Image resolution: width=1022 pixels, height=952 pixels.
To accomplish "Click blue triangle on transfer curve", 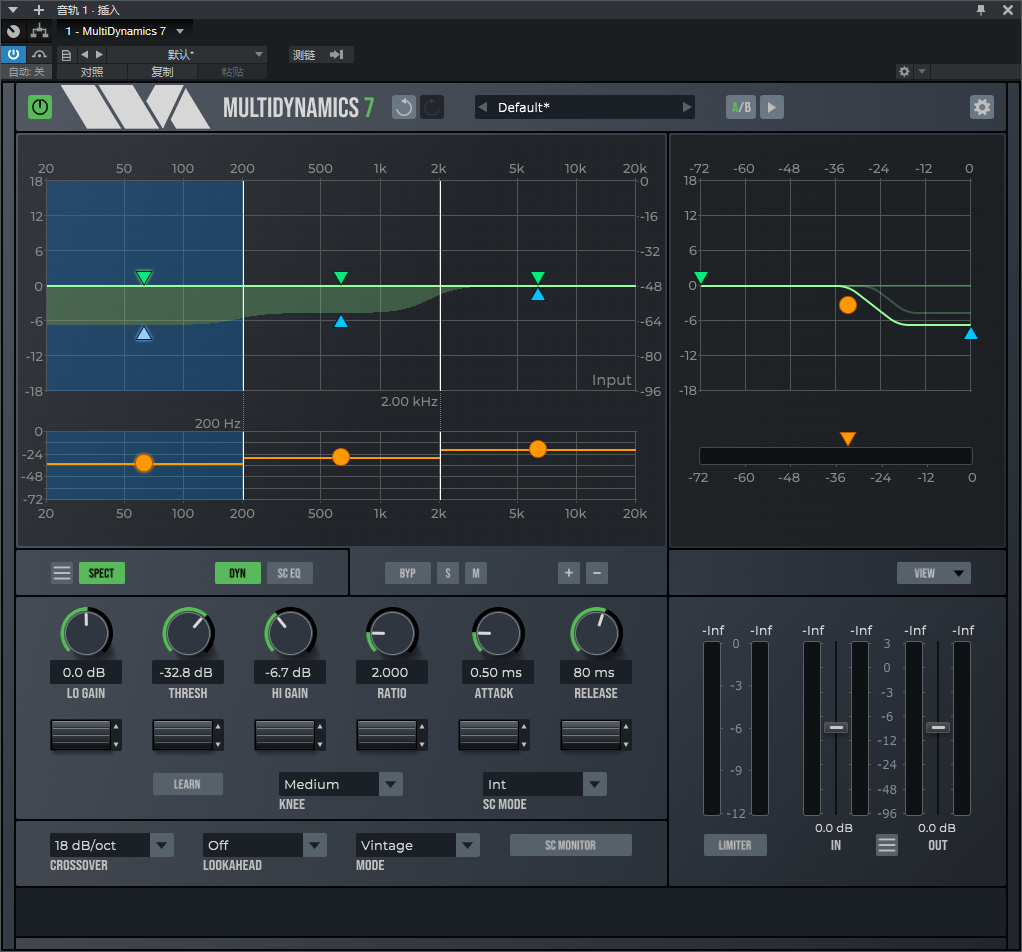I will tap(971, 334).
